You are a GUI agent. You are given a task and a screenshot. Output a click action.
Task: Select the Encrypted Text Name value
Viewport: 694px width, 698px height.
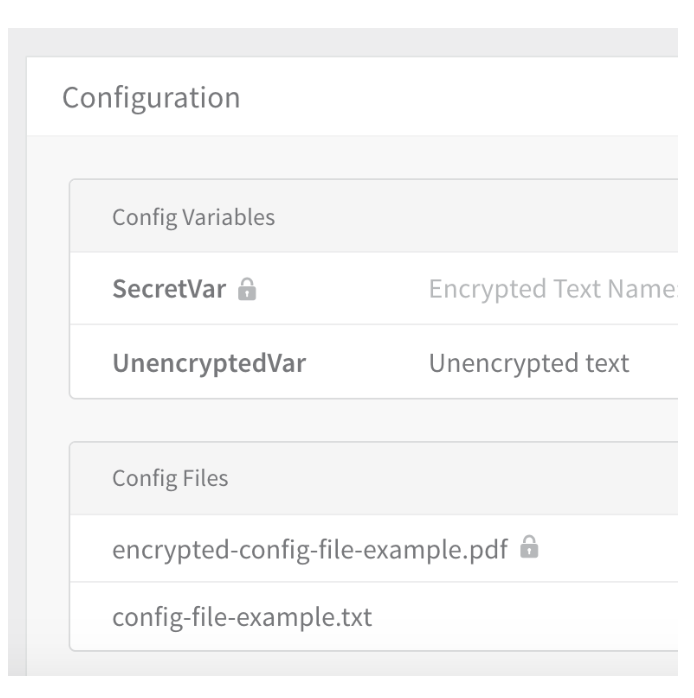click(x=553, y=289)
